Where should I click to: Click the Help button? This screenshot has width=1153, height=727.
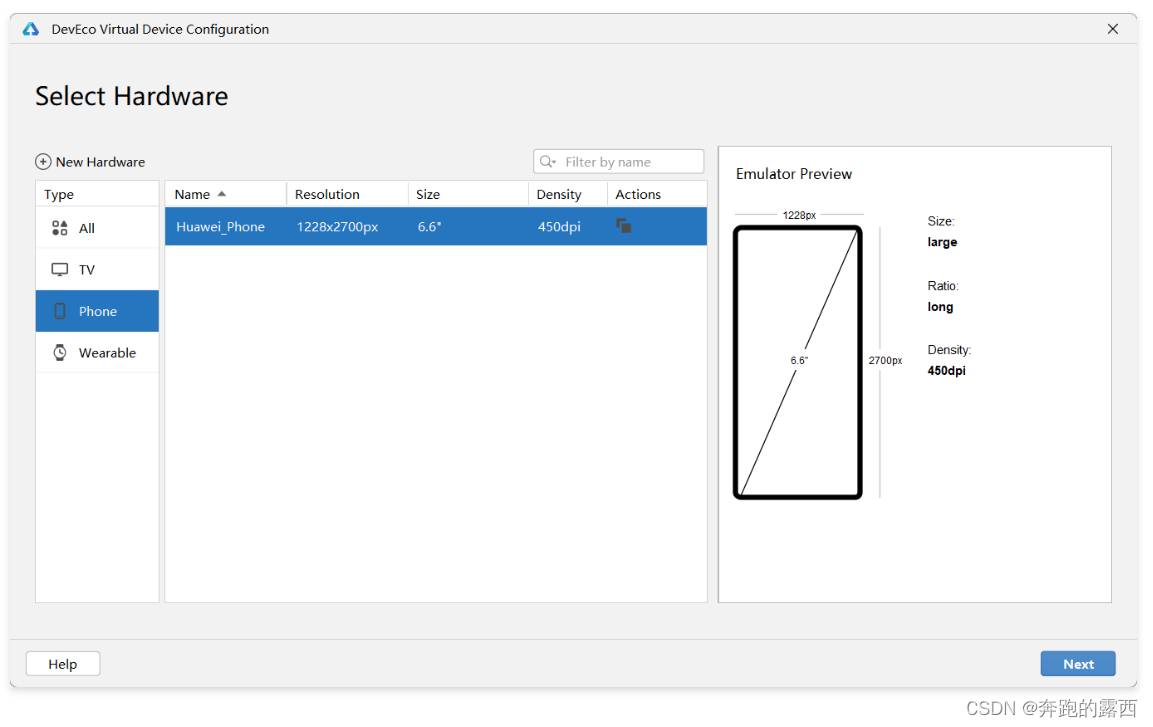click(63, 664)
